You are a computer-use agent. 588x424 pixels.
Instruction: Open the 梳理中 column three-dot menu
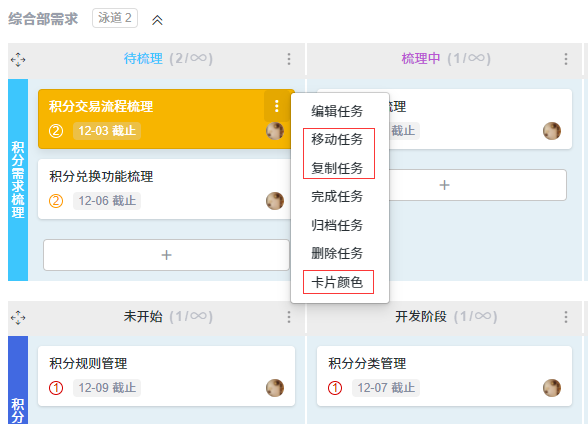(x=566, y=59)
